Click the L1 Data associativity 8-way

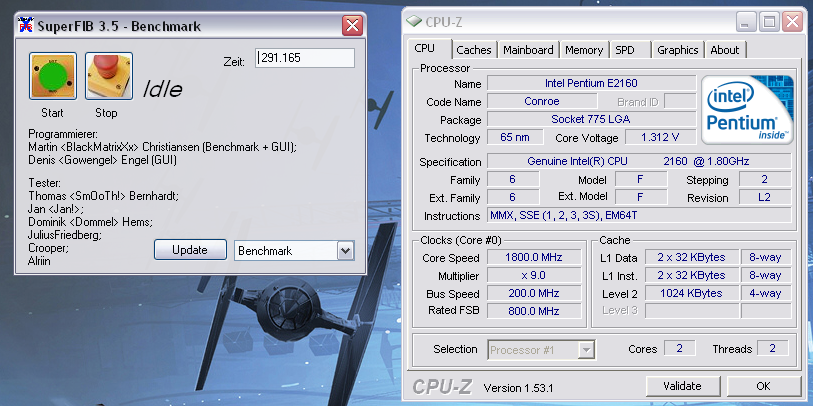(x=766, y=257)
